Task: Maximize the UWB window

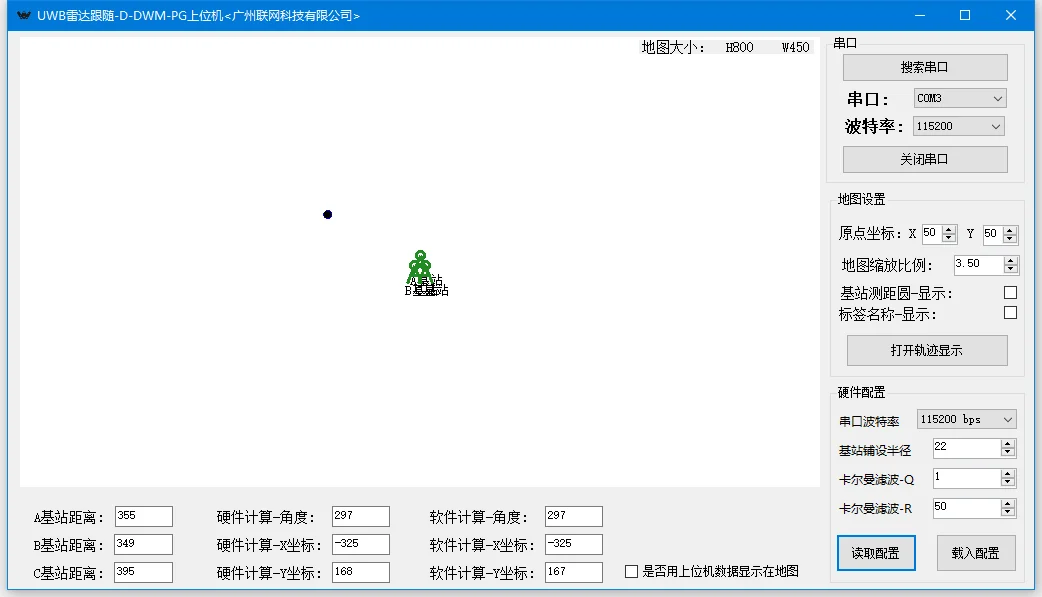Action: (x=965, y=15)
